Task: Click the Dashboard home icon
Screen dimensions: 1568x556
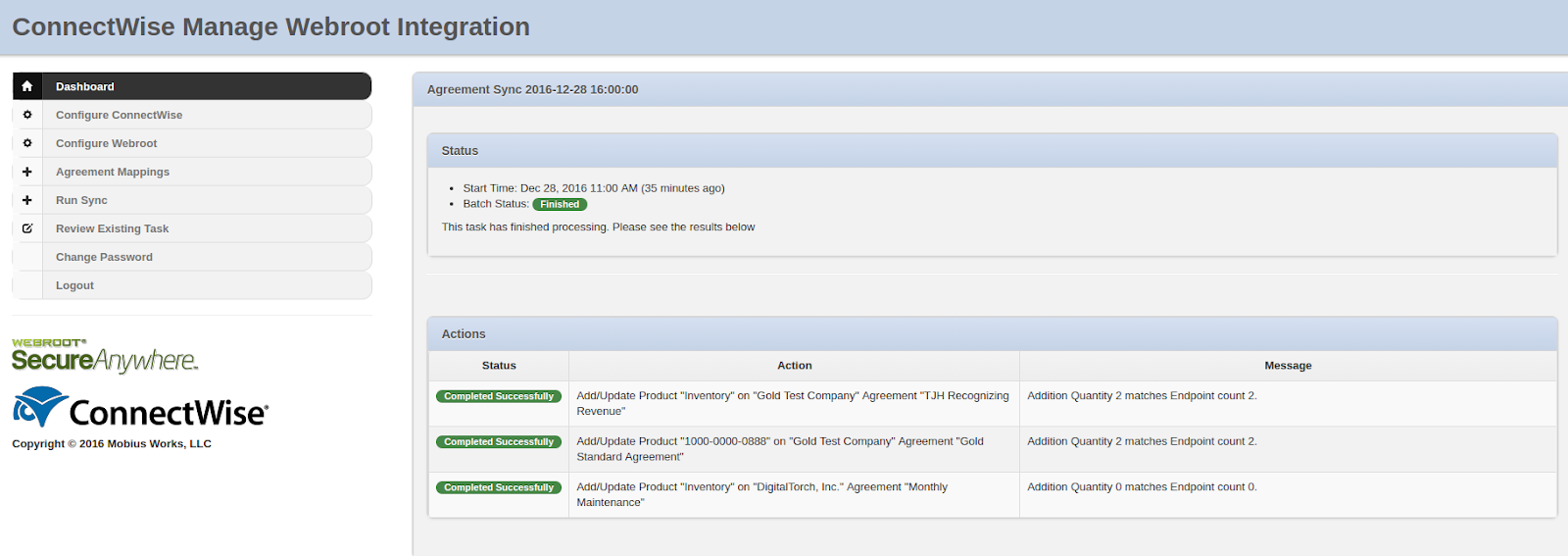Action: pos(27,86)
